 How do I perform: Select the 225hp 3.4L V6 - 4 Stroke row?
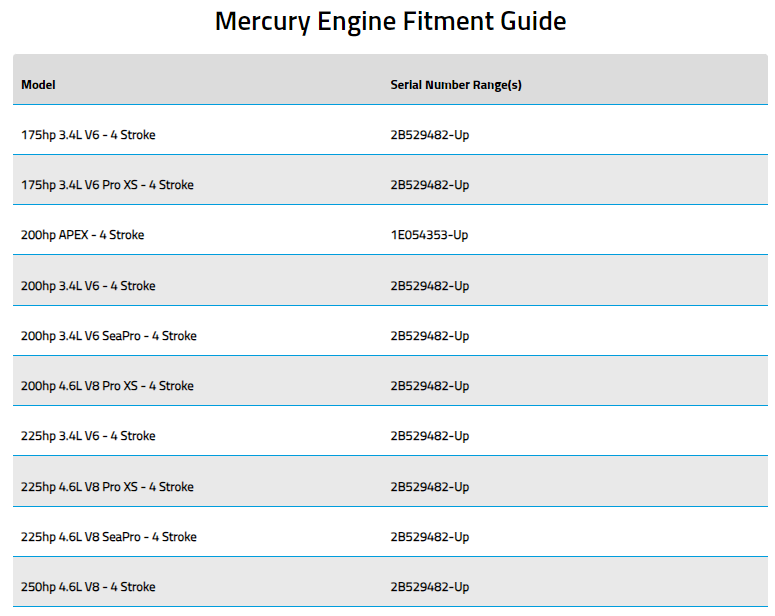tap(390, 431)
